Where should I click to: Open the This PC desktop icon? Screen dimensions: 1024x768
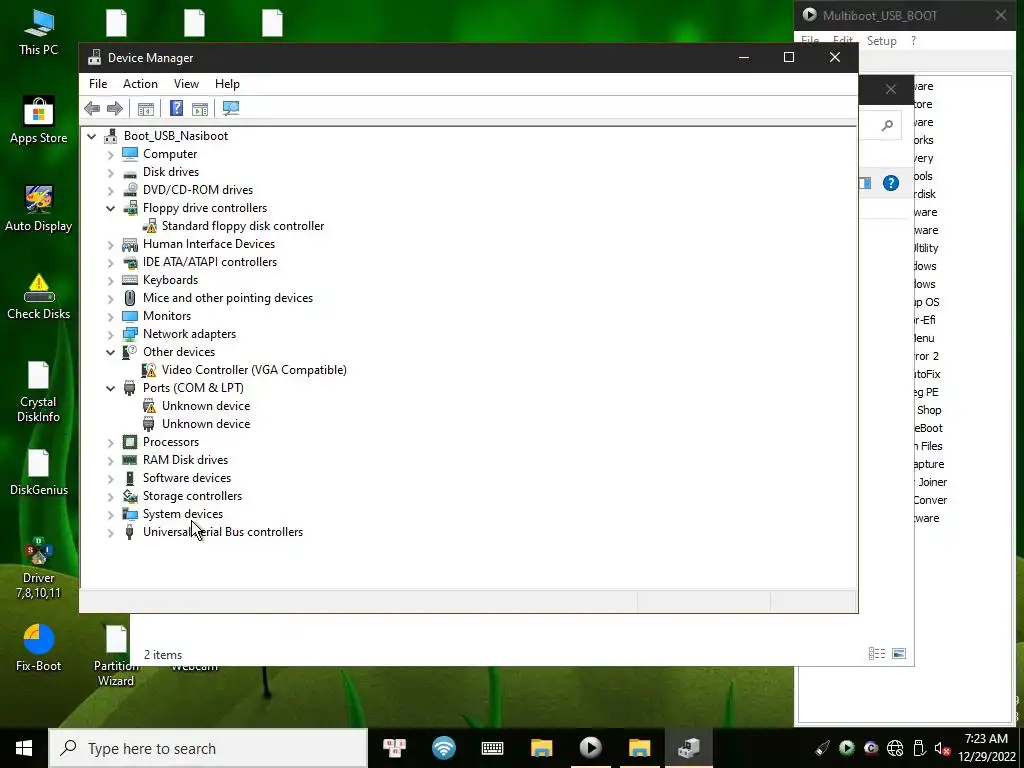coord(39,33)
